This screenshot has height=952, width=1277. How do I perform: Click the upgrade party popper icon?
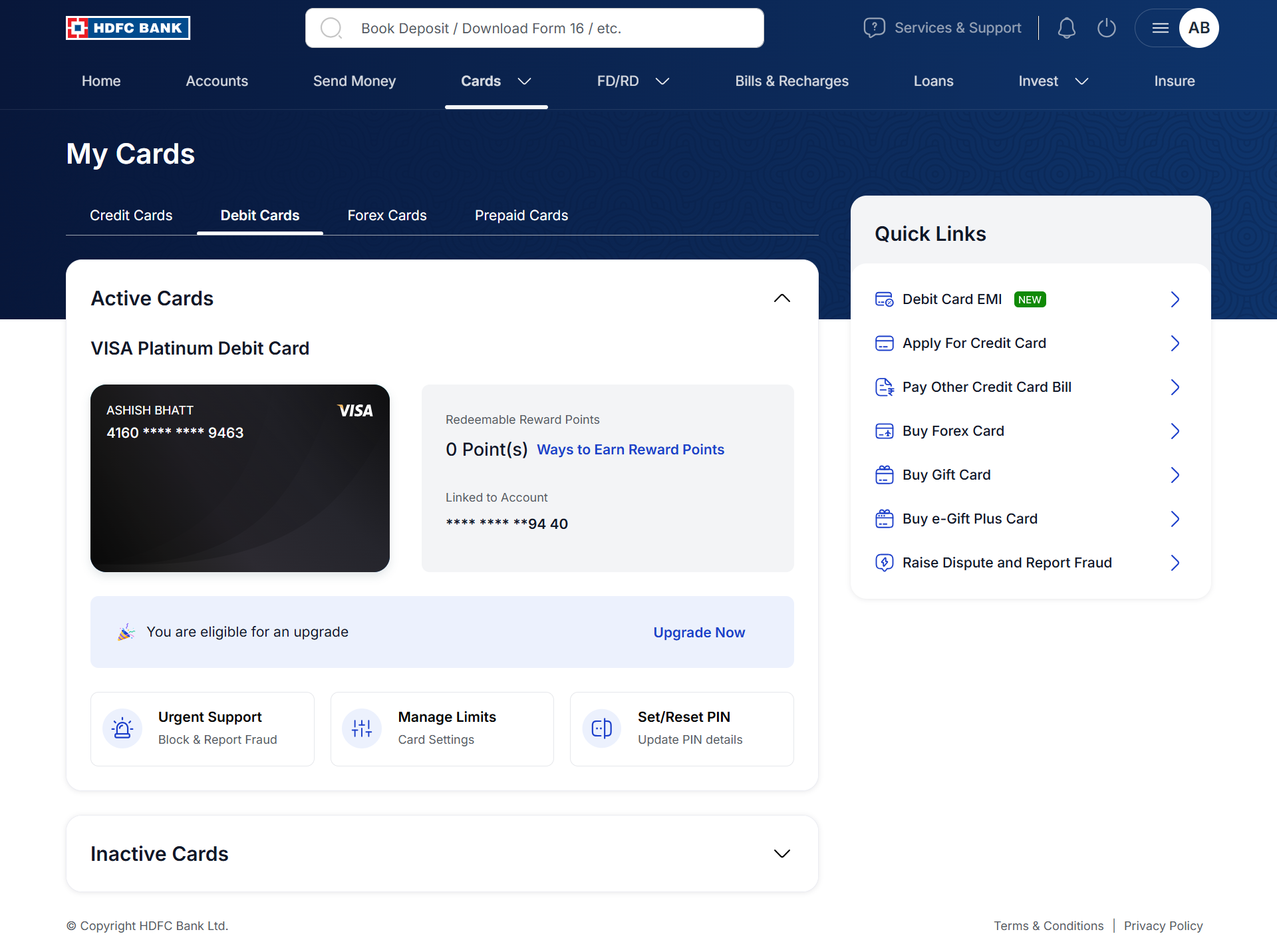click(x=126, y=632)
